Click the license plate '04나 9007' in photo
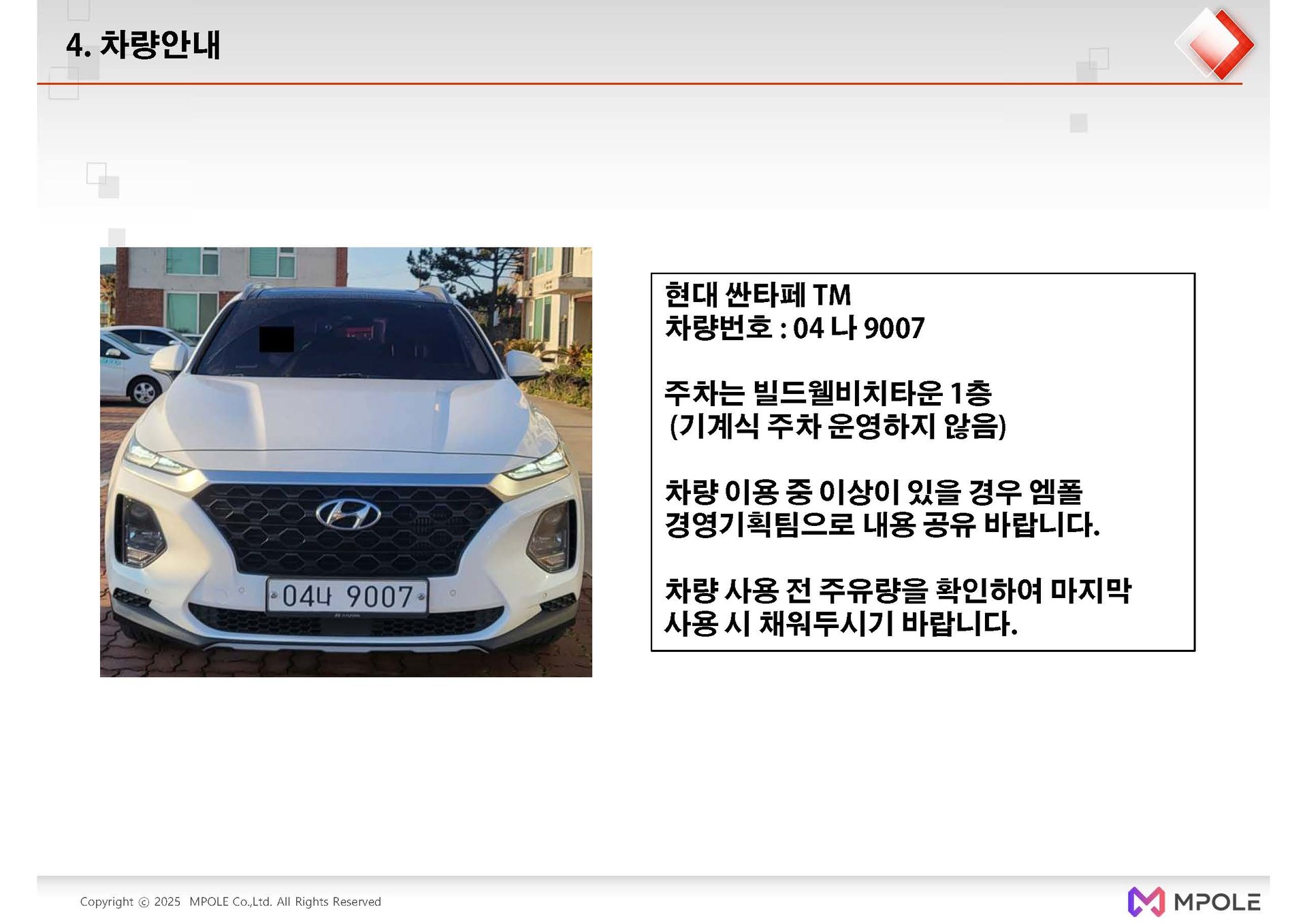The height and width of the screenshot is (924, 1307). [x=347, y=597]
